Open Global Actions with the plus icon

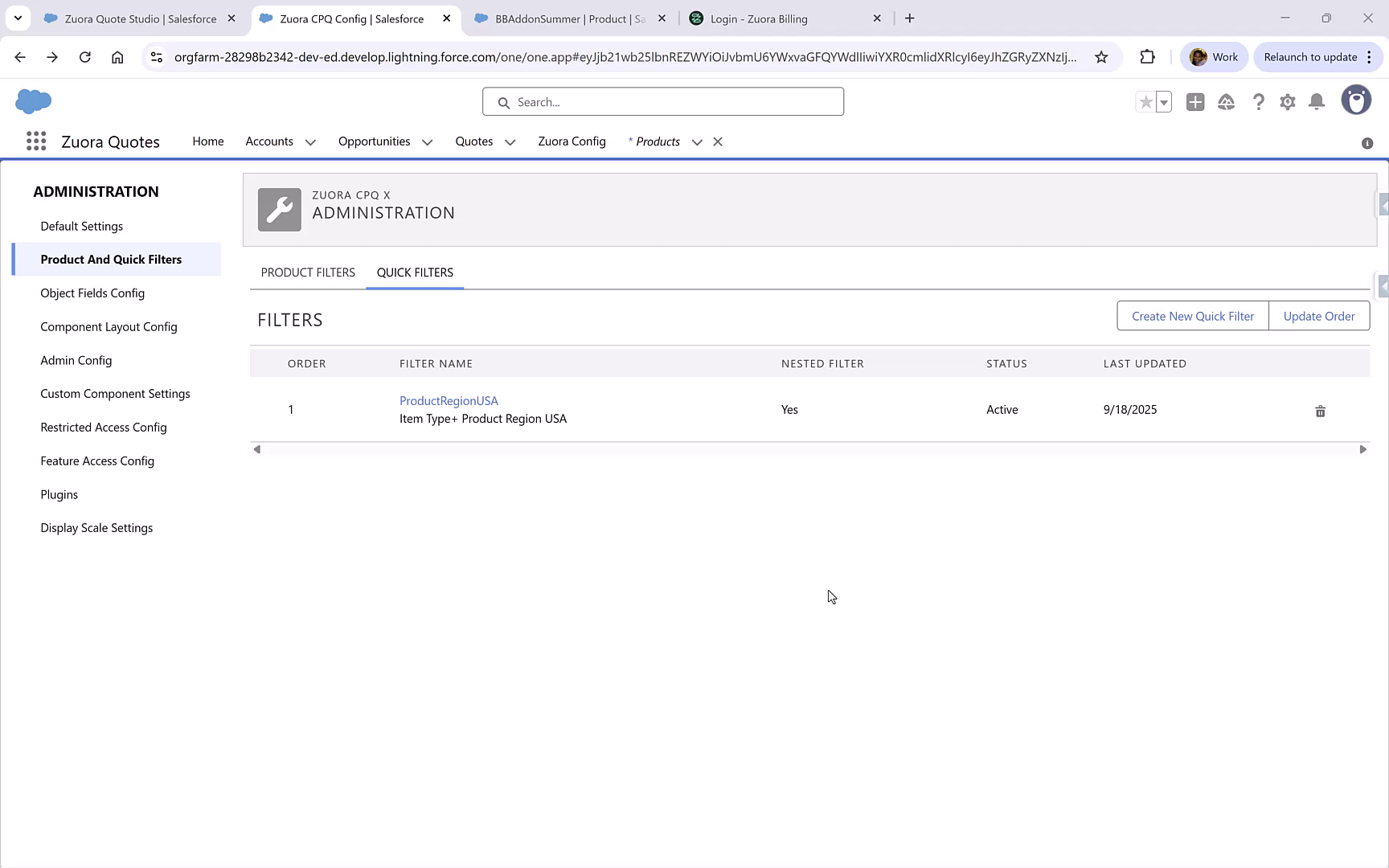point(1194,102)
